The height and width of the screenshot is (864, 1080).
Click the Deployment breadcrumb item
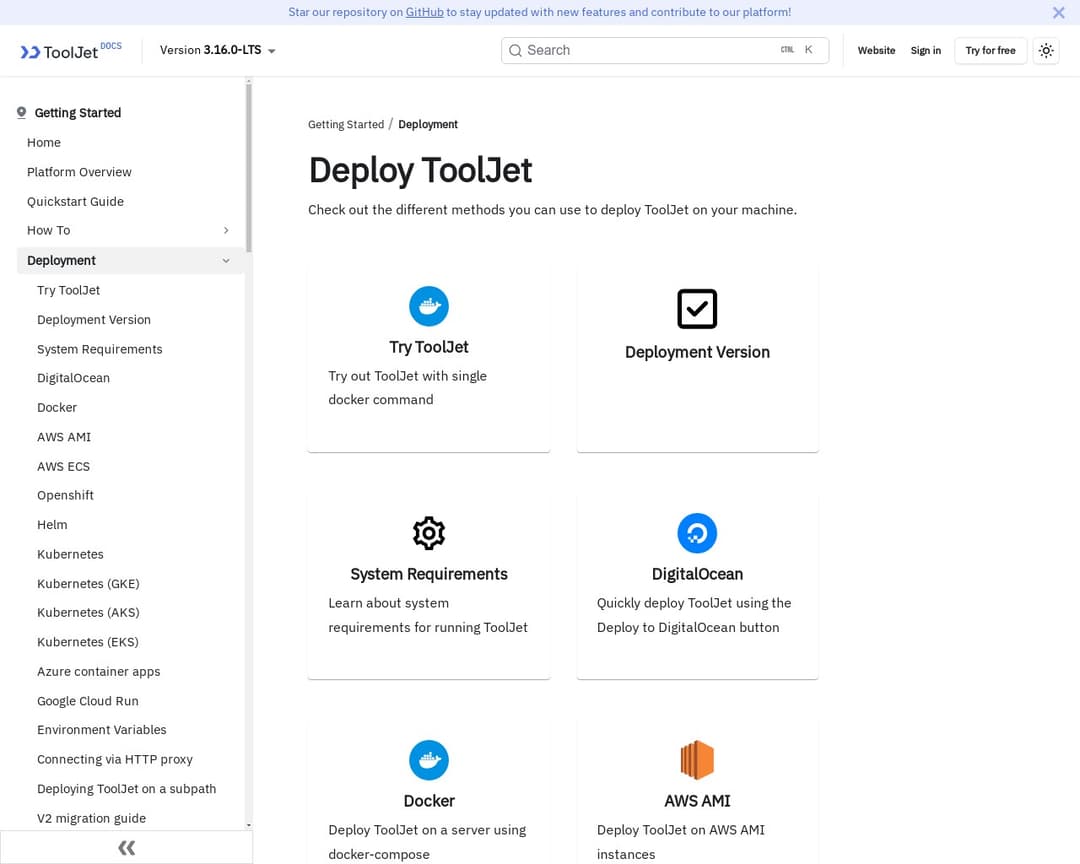pos(428,124)
